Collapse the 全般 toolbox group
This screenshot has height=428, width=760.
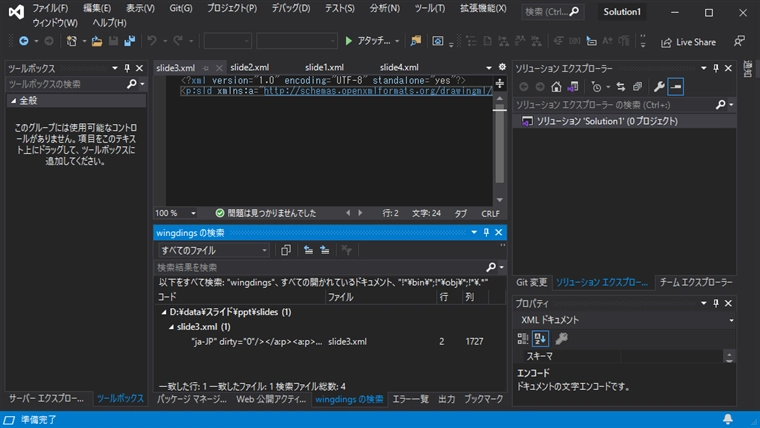point(13,101)
